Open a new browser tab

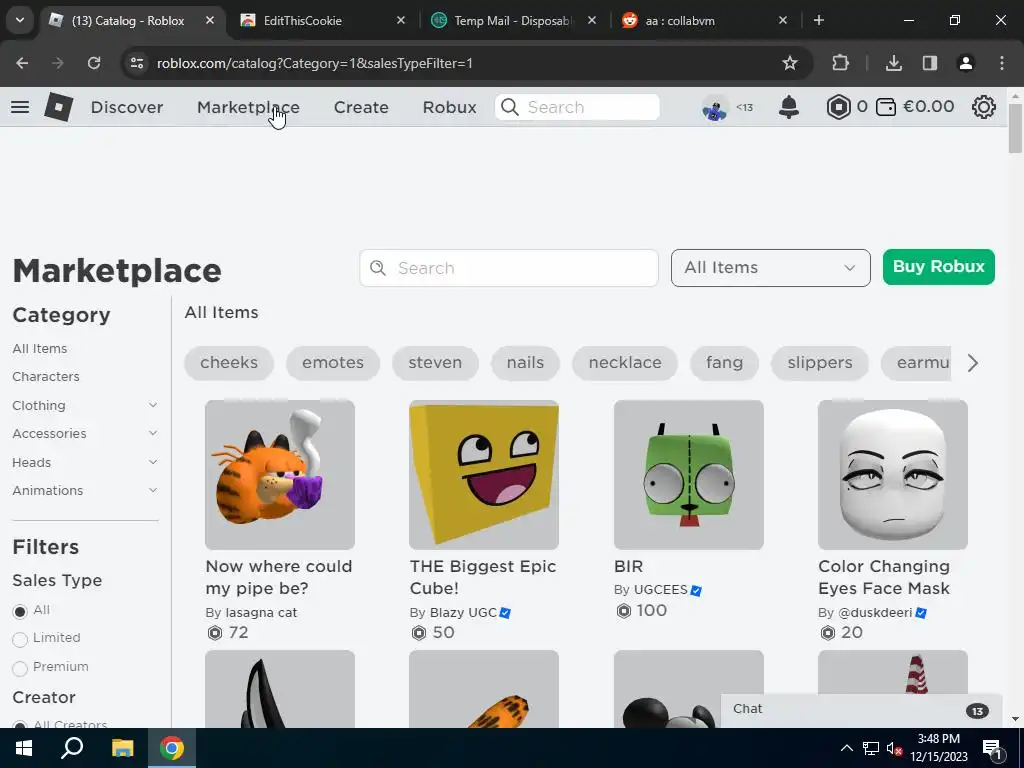click(x=819, y=20)
